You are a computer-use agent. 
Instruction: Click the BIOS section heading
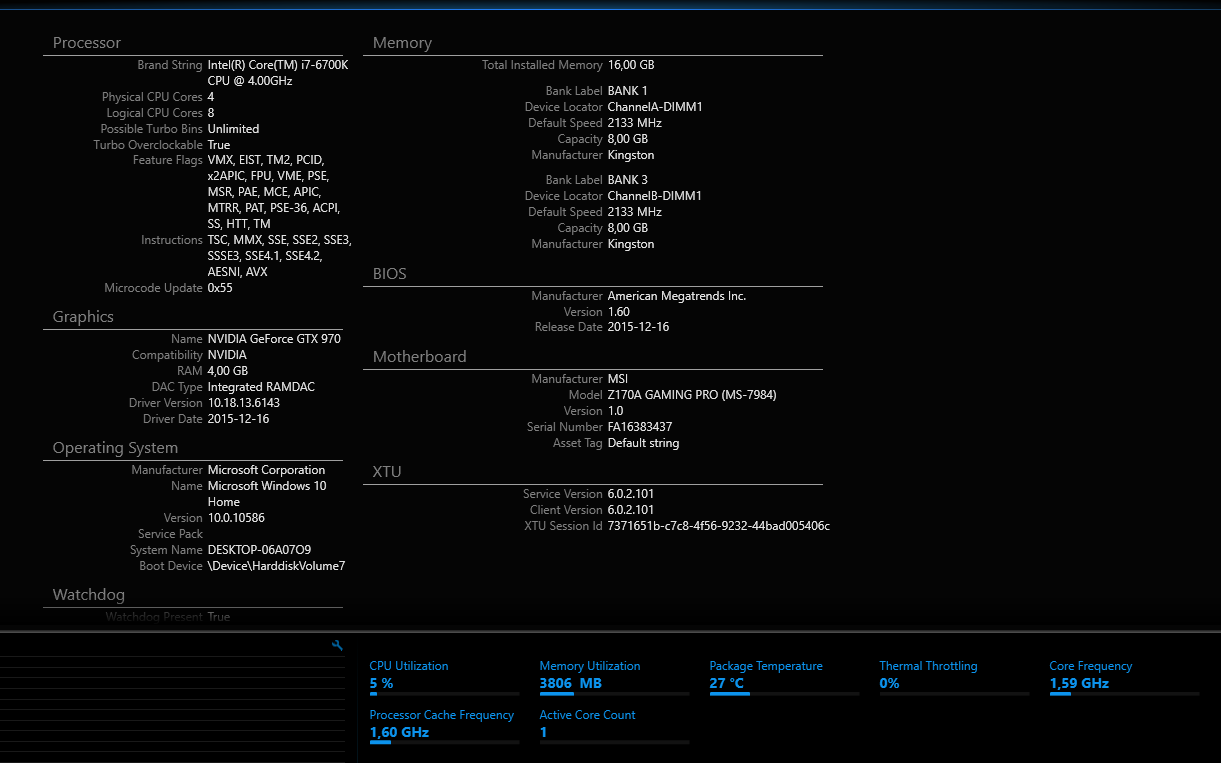click(390, 274)
